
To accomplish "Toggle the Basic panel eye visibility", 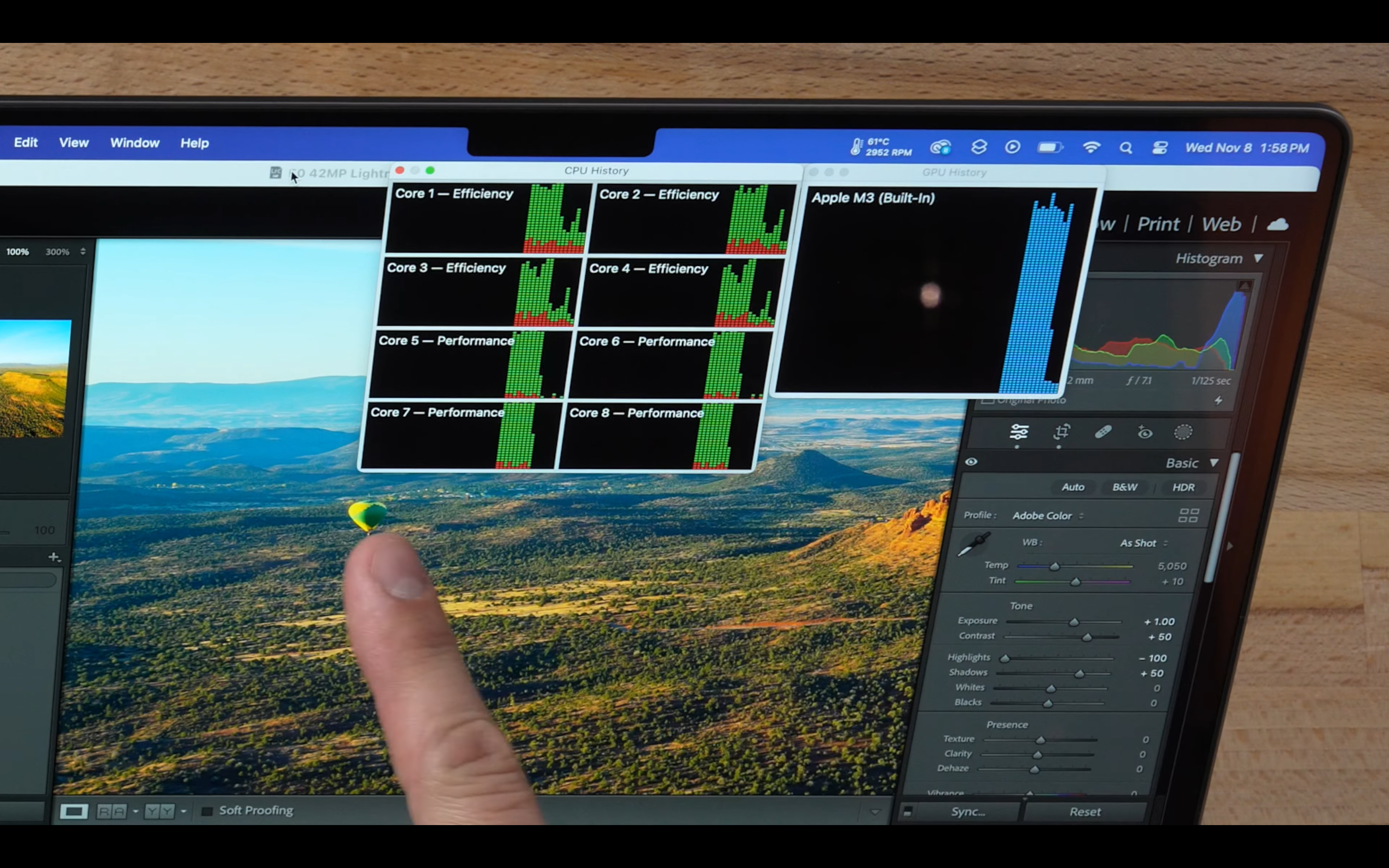I will (x=971, y=461).
